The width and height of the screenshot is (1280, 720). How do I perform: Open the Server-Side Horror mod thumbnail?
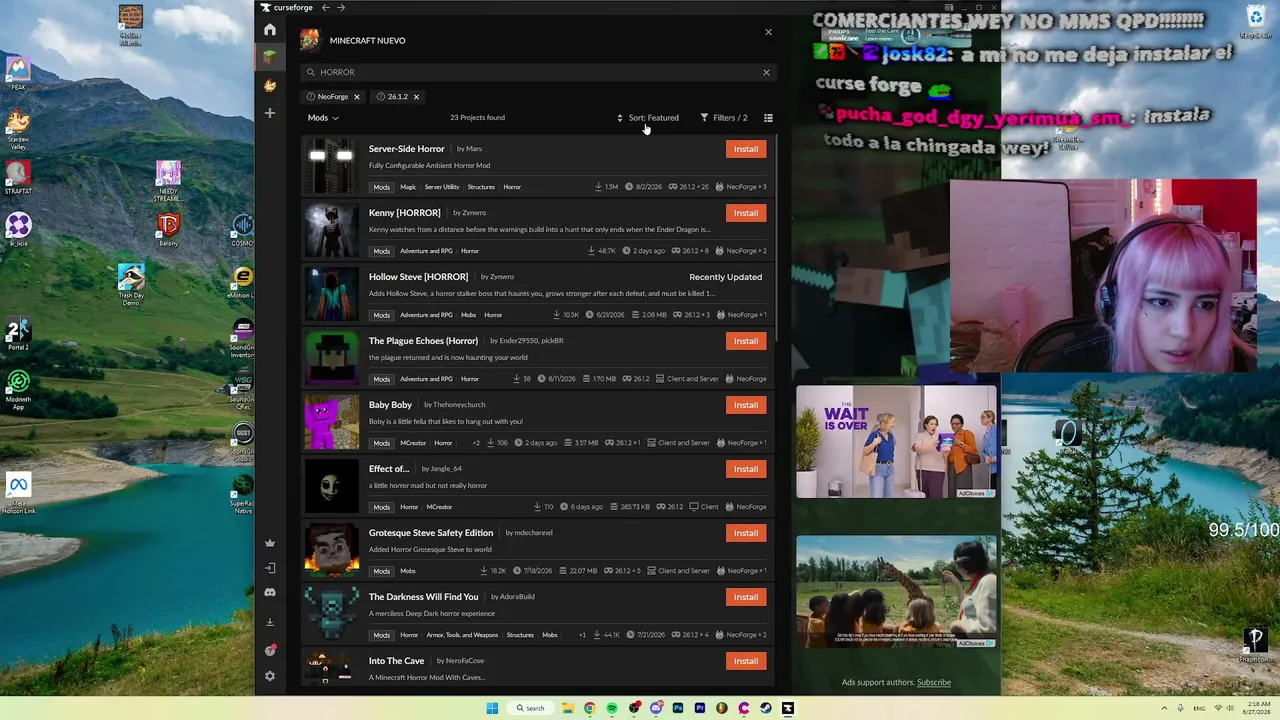(x=331, y=166)
